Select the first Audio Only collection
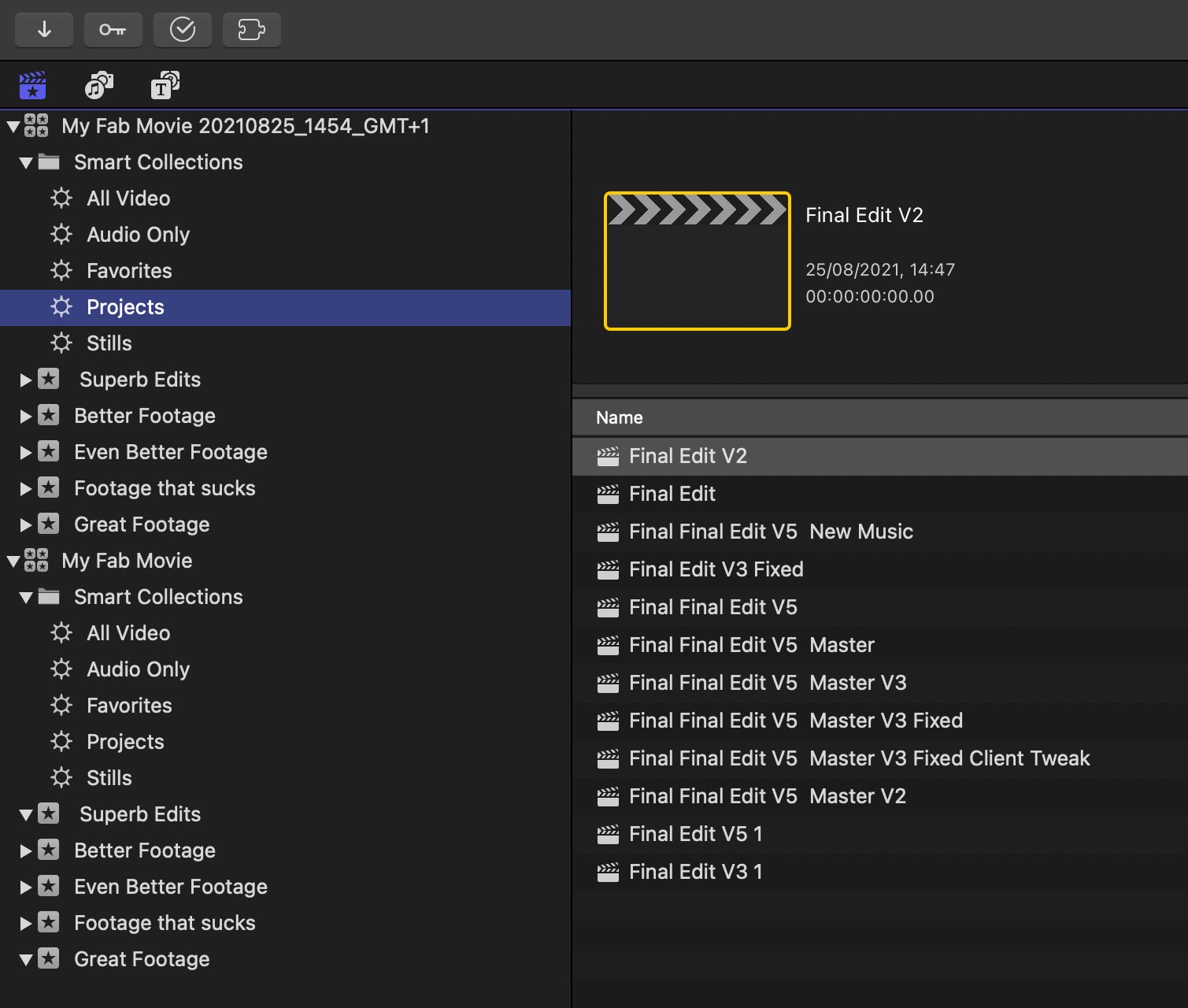1188x1008 pixels. tap(285, 235)
